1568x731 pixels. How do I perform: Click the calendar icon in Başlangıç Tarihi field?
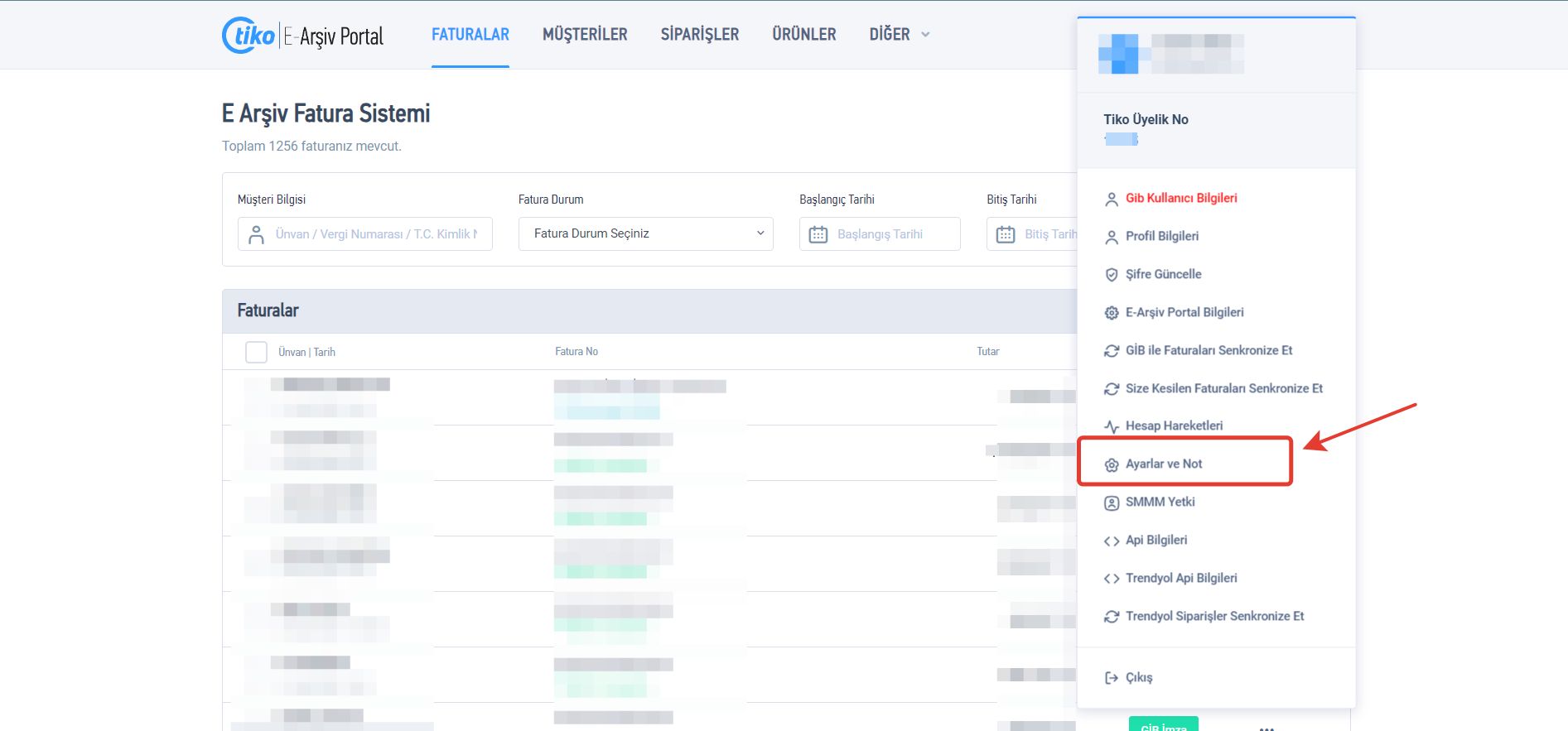pos(818,234)
